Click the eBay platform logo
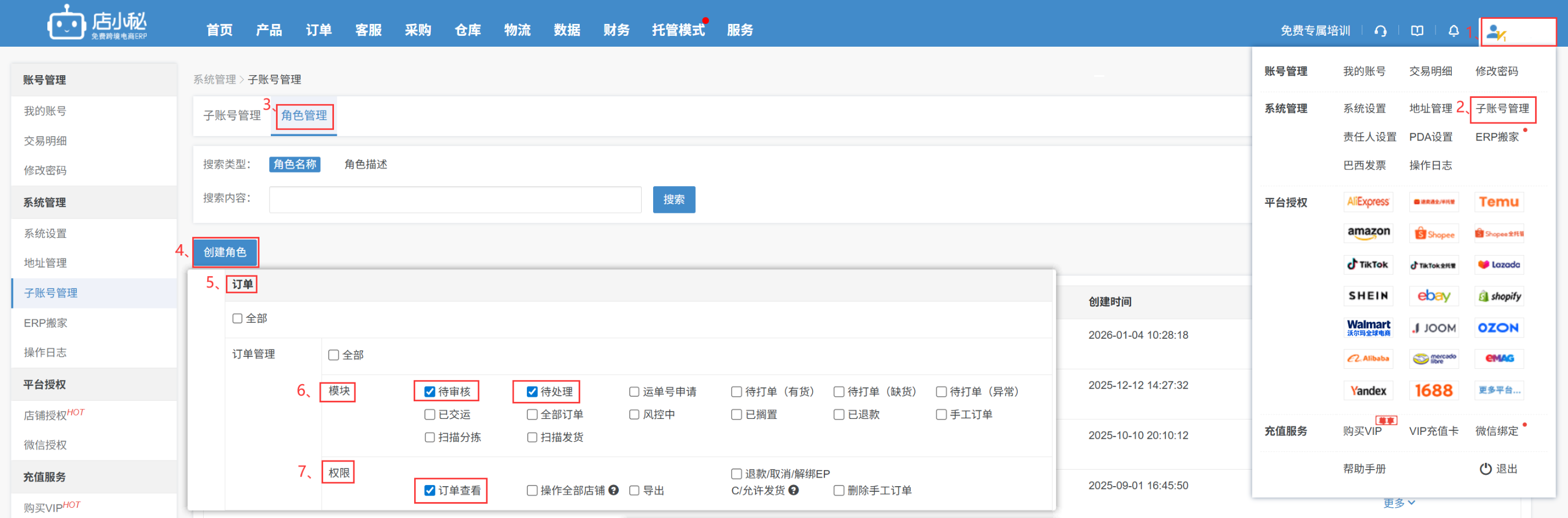 (1434, 296)
